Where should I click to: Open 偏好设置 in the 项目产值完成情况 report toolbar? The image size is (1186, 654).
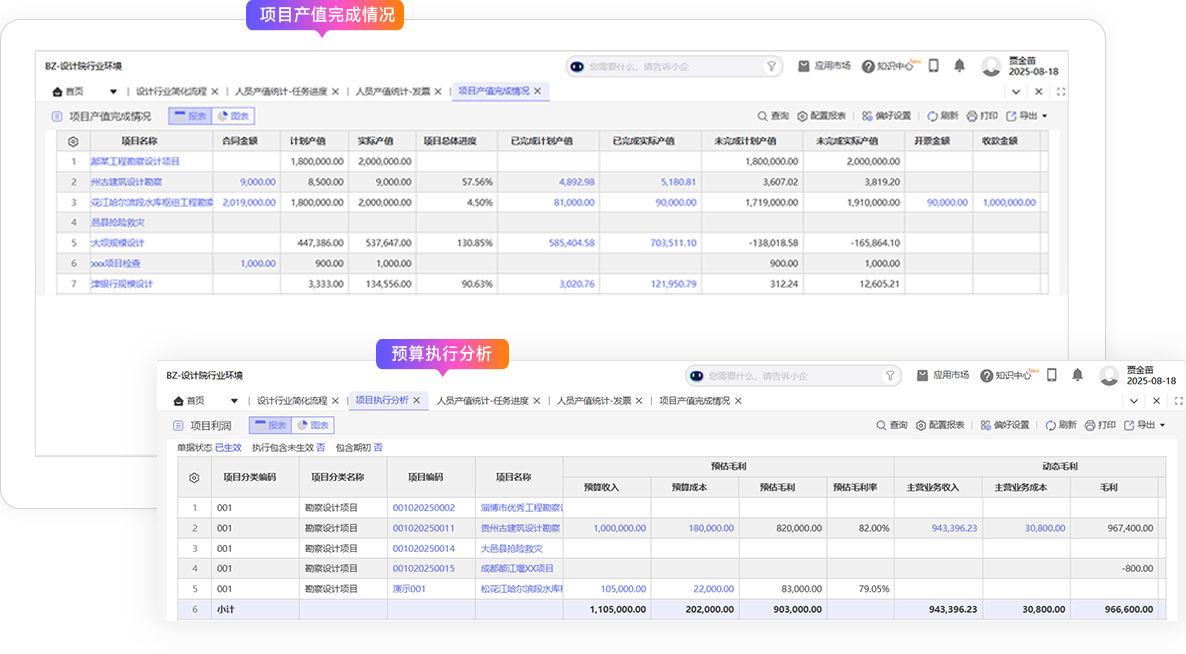(886, 116)
